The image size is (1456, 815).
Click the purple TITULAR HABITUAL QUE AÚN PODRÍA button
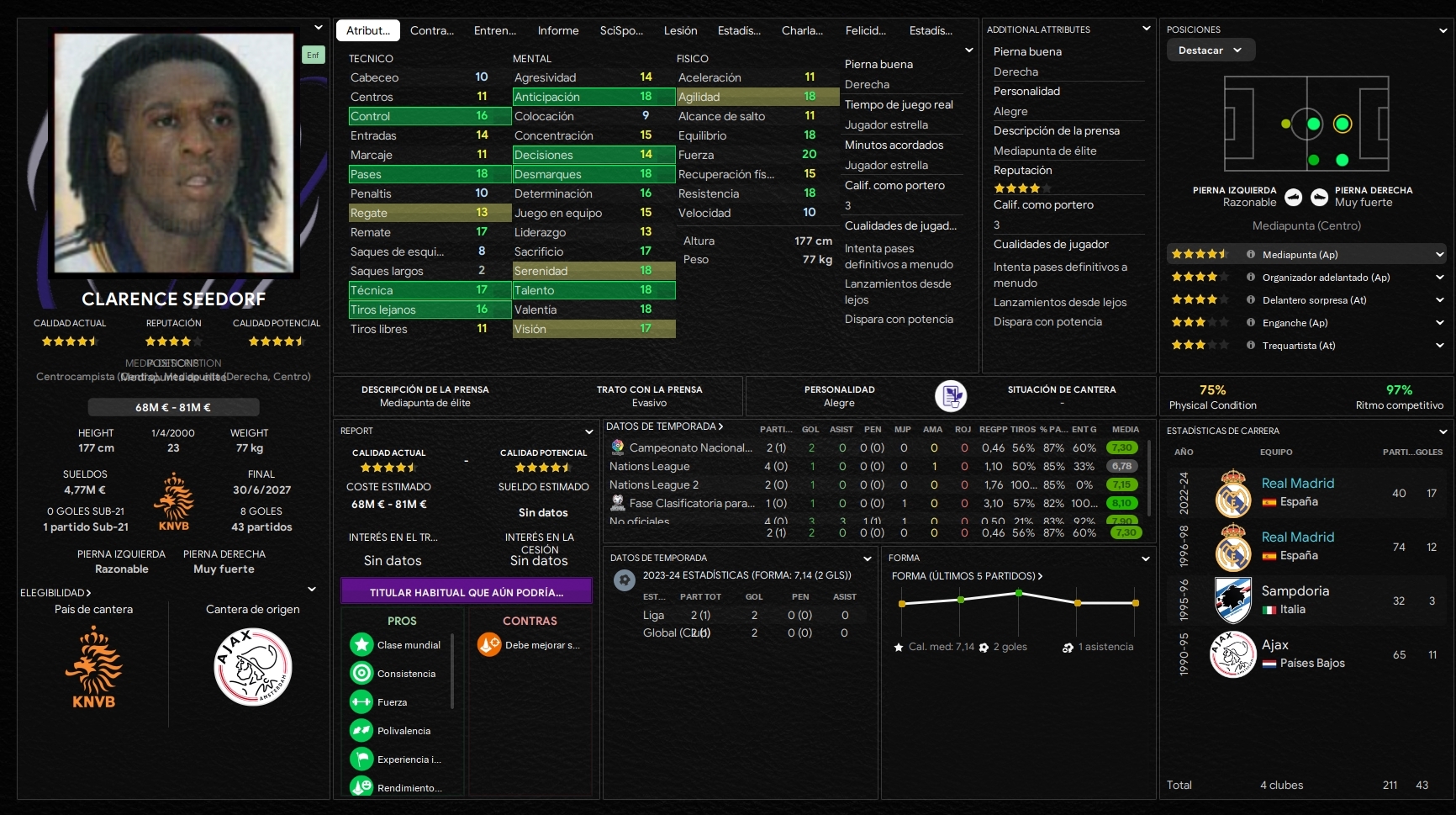[467, 592]
